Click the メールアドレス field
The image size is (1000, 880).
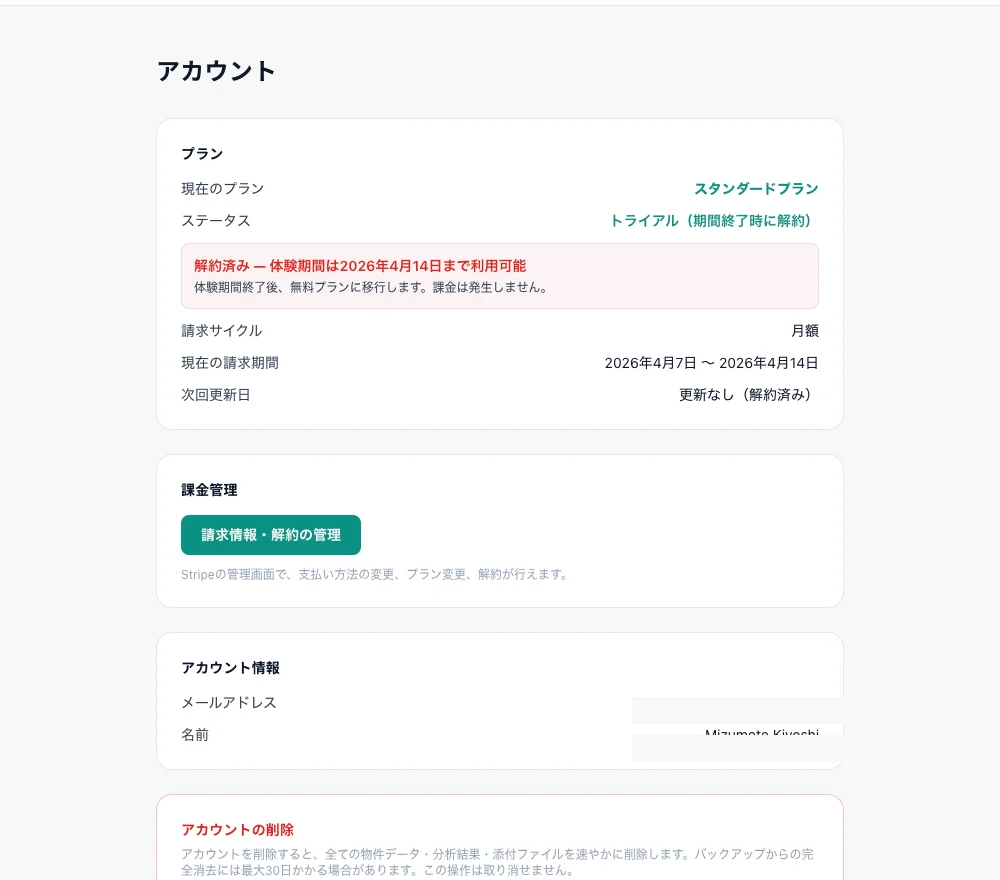[228, 702]
